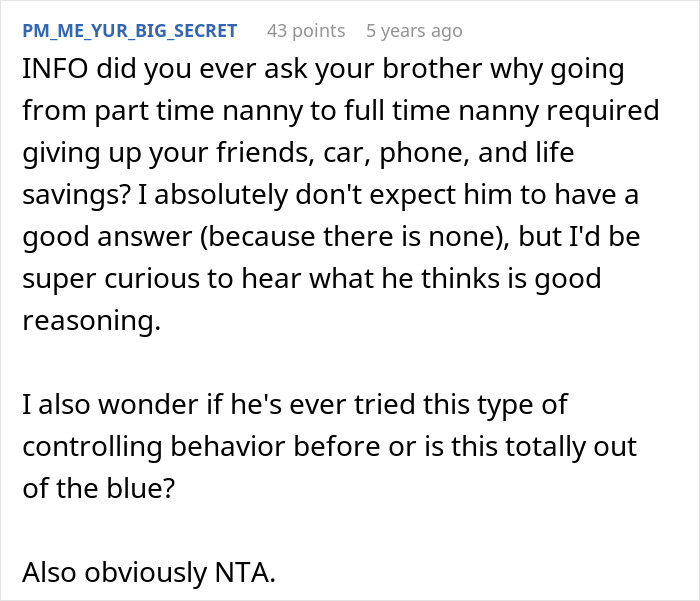700x601 pixels.
Task: Open the 5 years ago timestamp
Action: pyautogui.click(x=414, y=31)
